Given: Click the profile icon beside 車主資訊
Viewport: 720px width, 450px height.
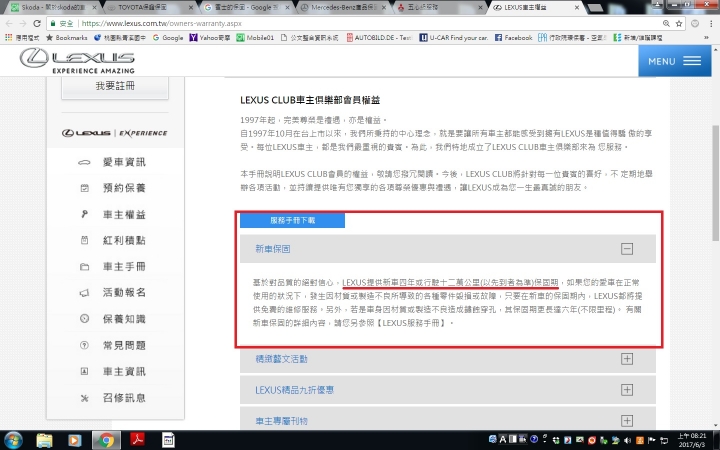Looking at the screenshot, I should pos(84,371).
